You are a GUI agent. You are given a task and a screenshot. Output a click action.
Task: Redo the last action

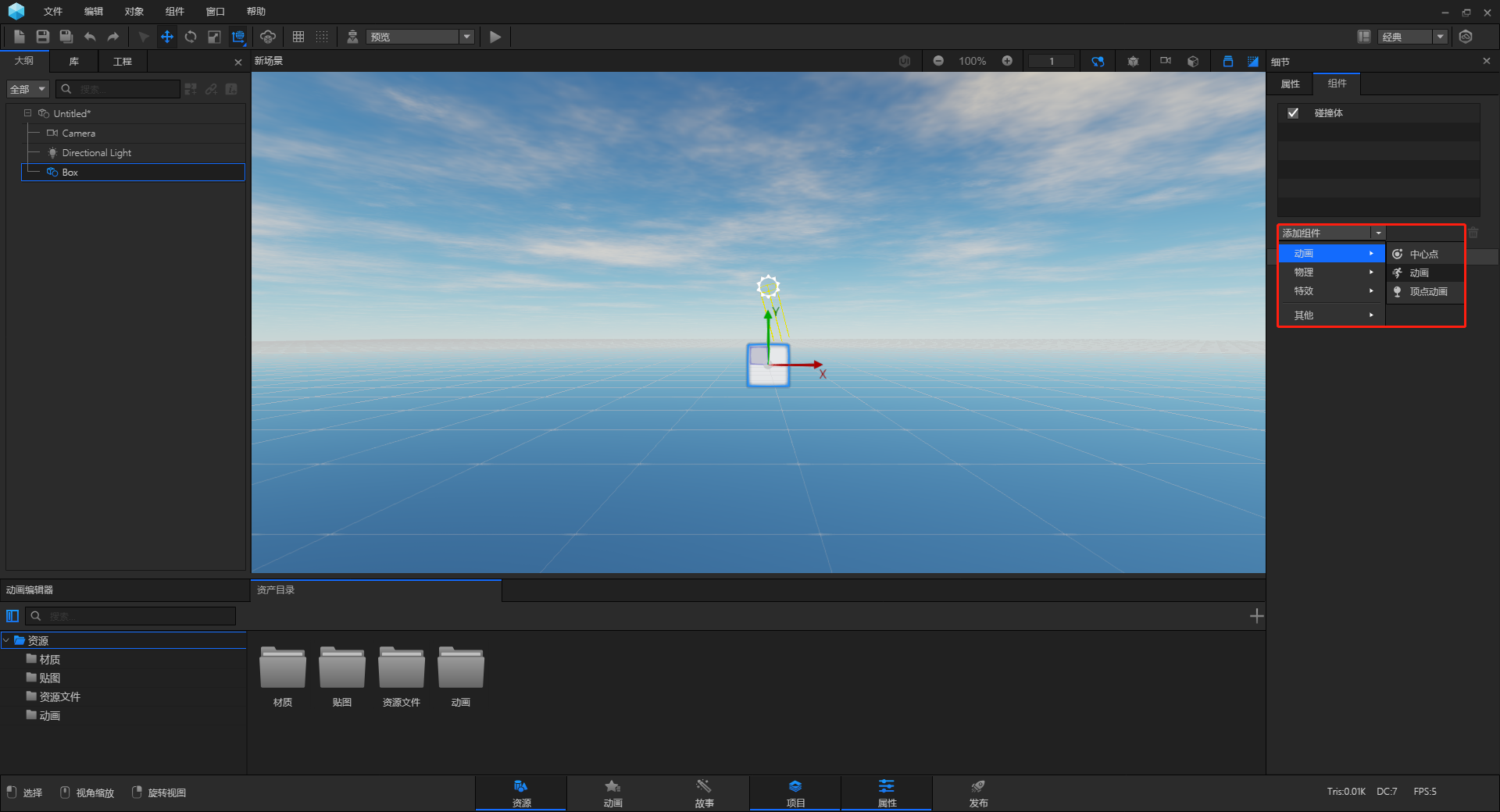(x=113, y=37)
